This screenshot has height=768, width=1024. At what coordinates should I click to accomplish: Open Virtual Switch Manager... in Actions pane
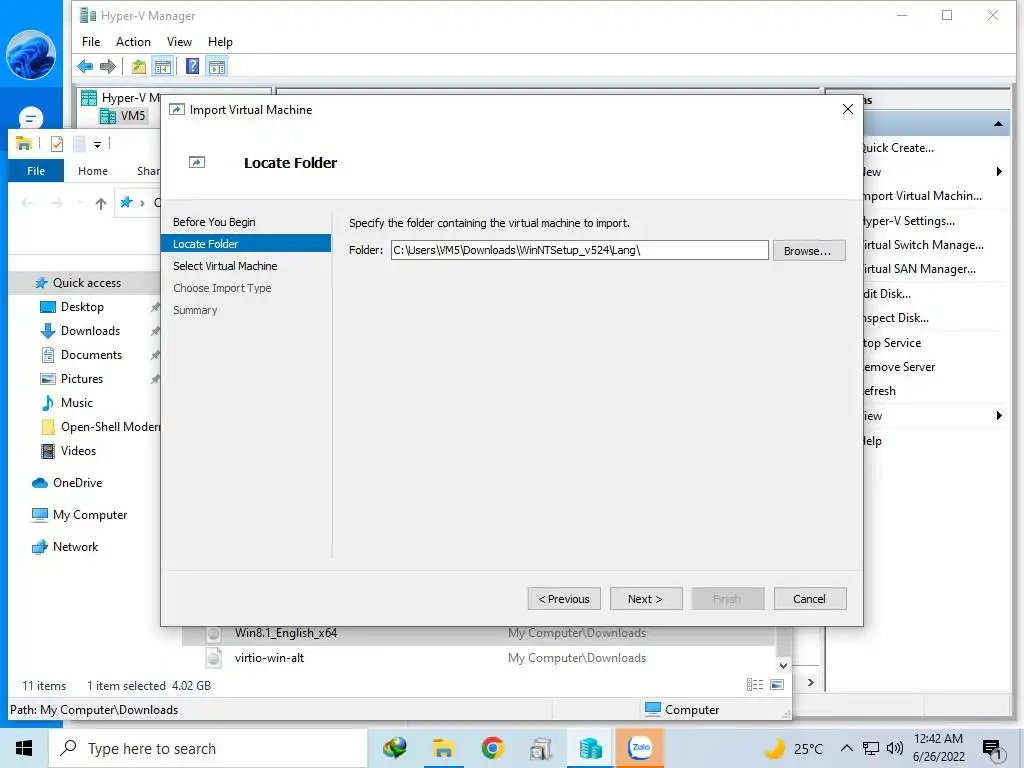tap(922, 245)
